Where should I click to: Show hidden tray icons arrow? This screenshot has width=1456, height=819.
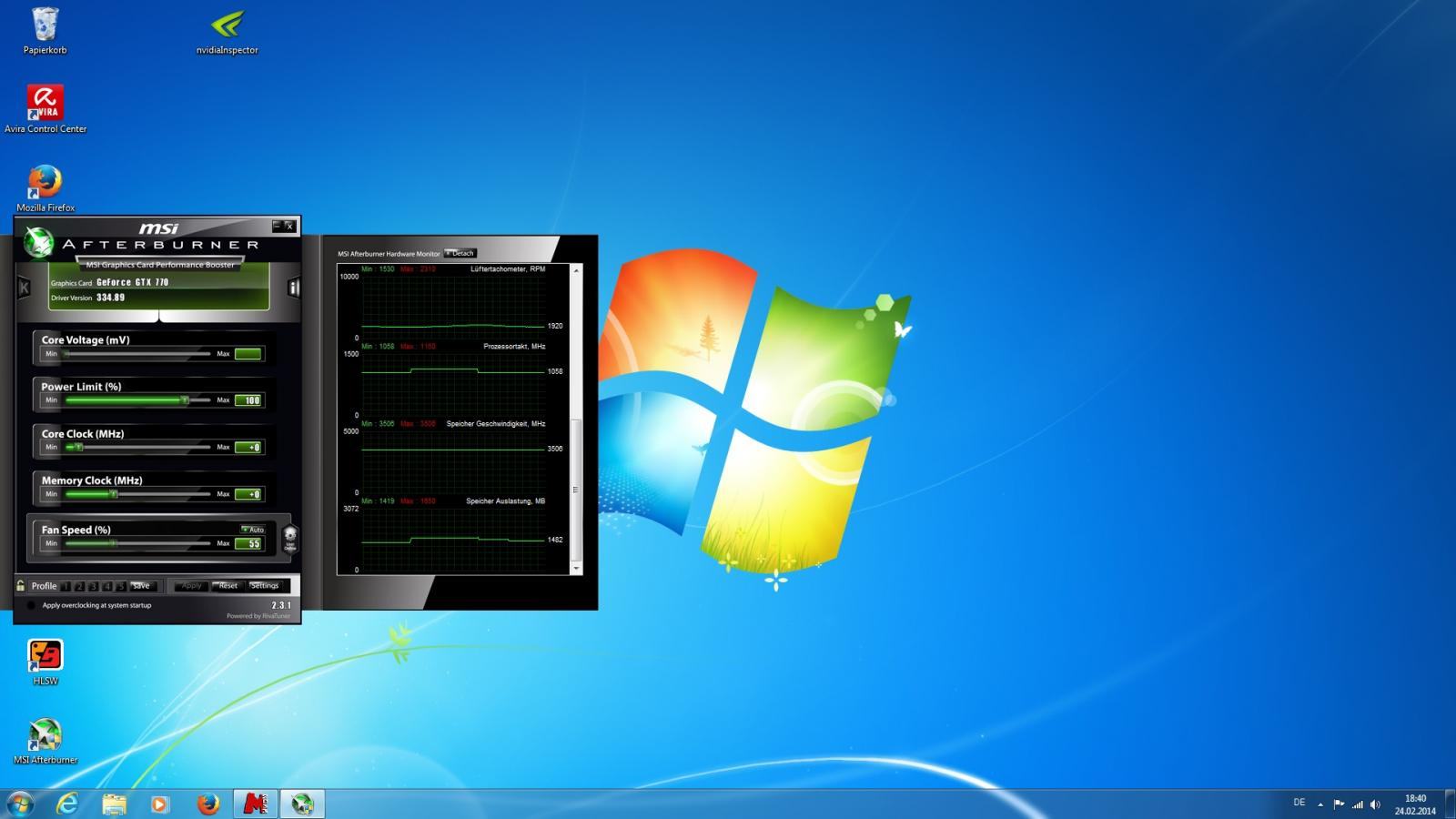1320,804
